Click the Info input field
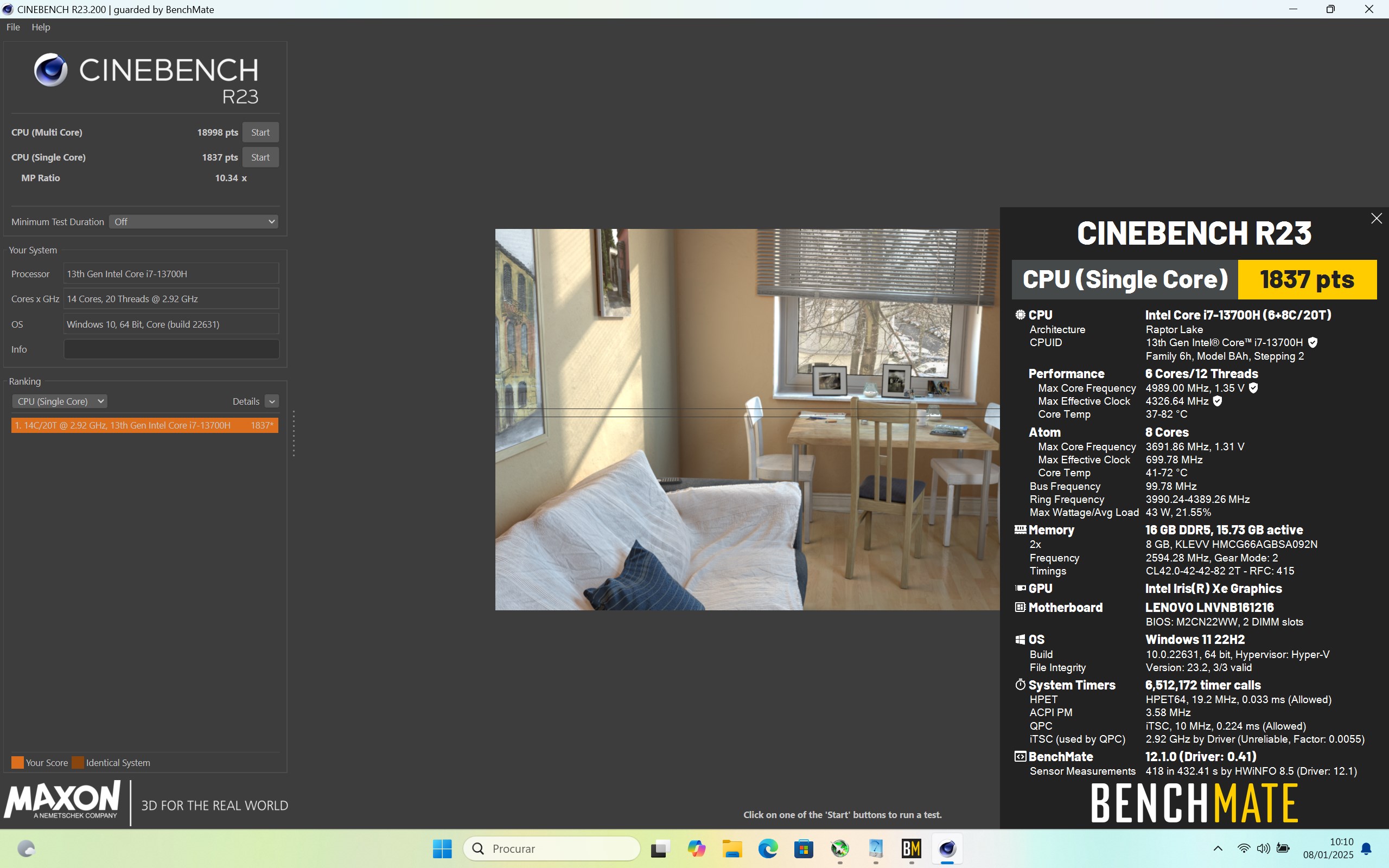 (x=171, y=349)
